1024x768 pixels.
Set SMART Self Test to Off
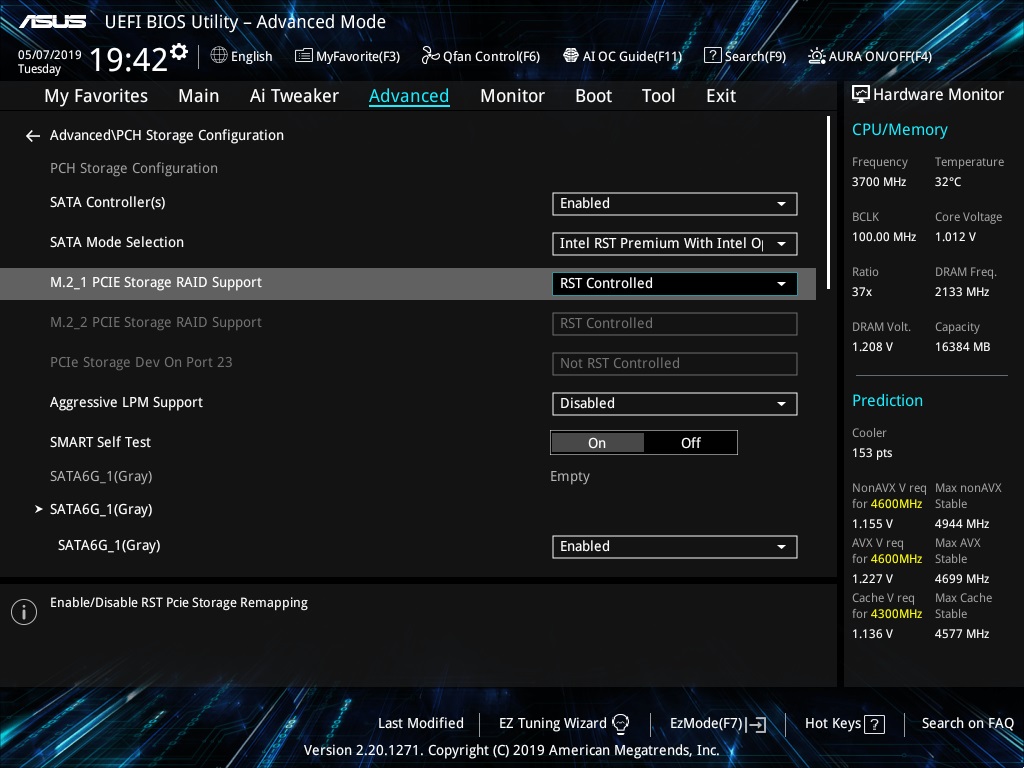coord(690,443)
